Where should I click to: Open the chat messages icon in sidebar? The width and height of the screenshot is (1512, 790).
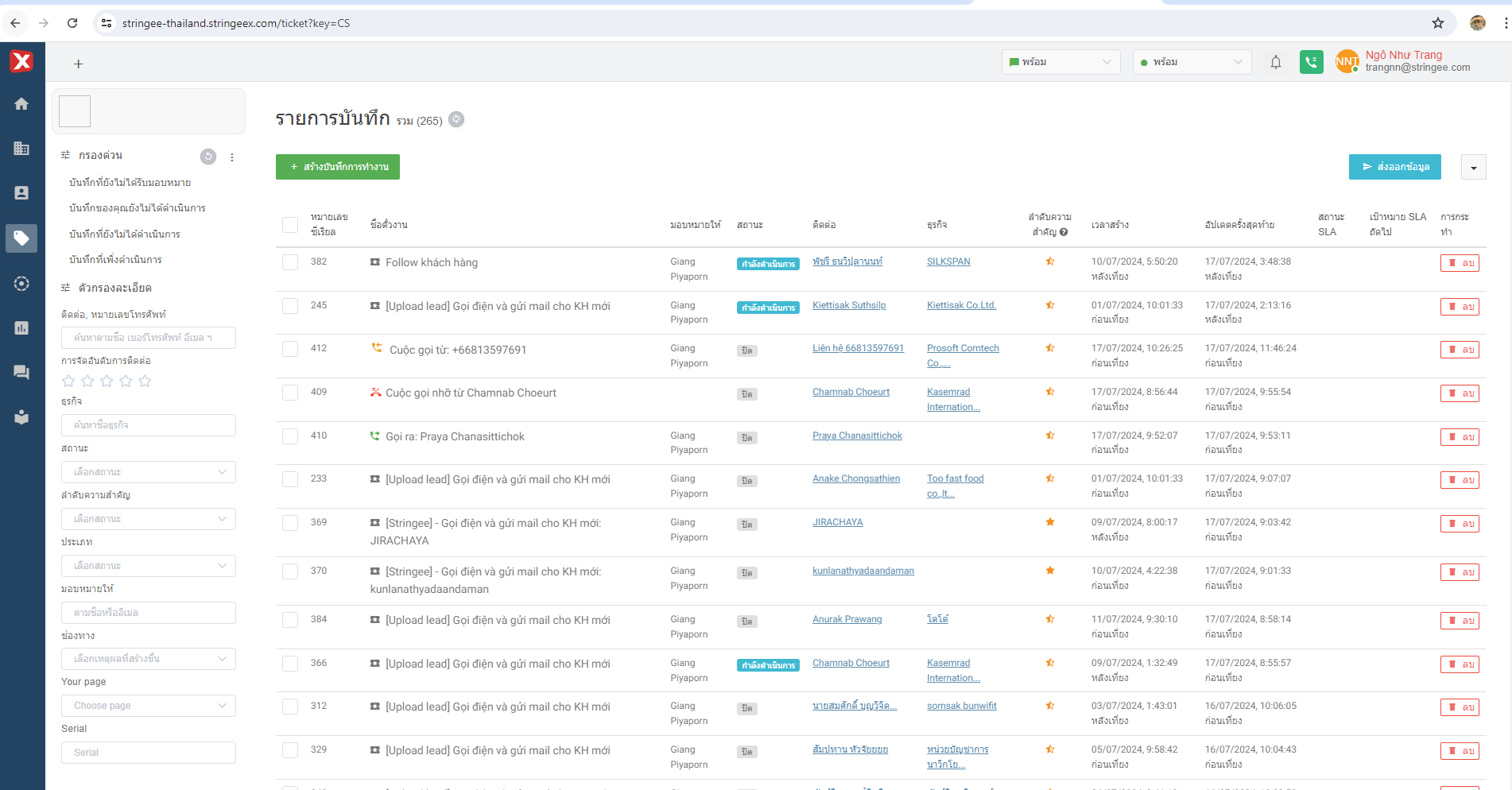[x=21, y=372]
